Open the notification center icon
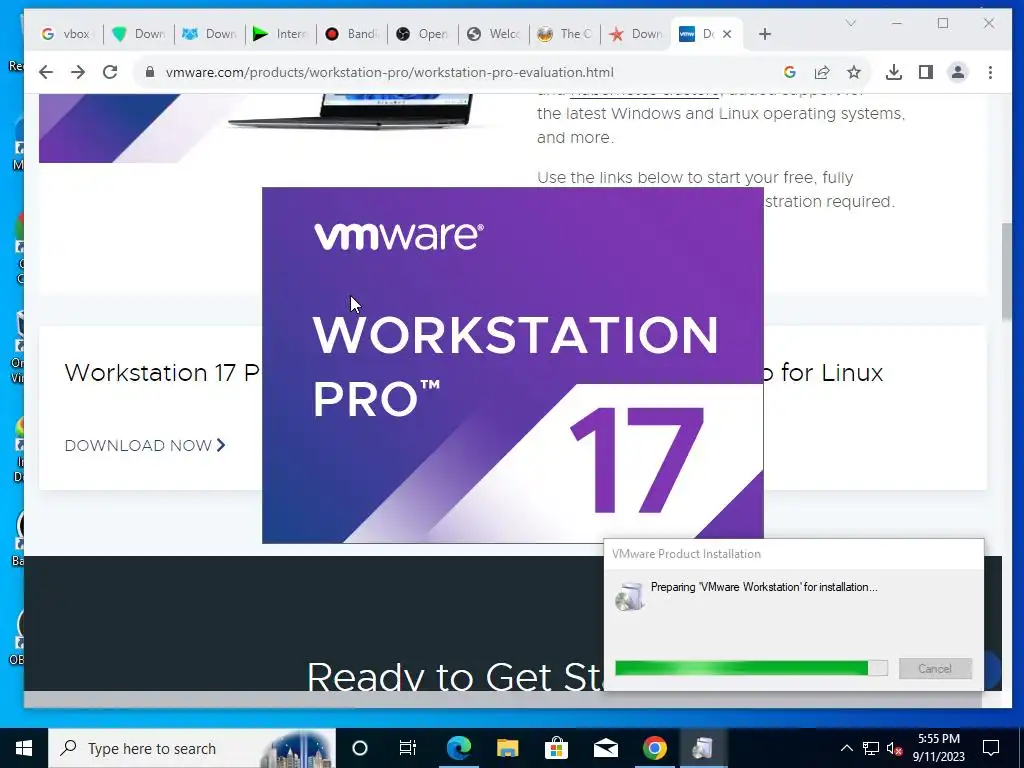1024x768 pixels. click(x=991, y=748)
